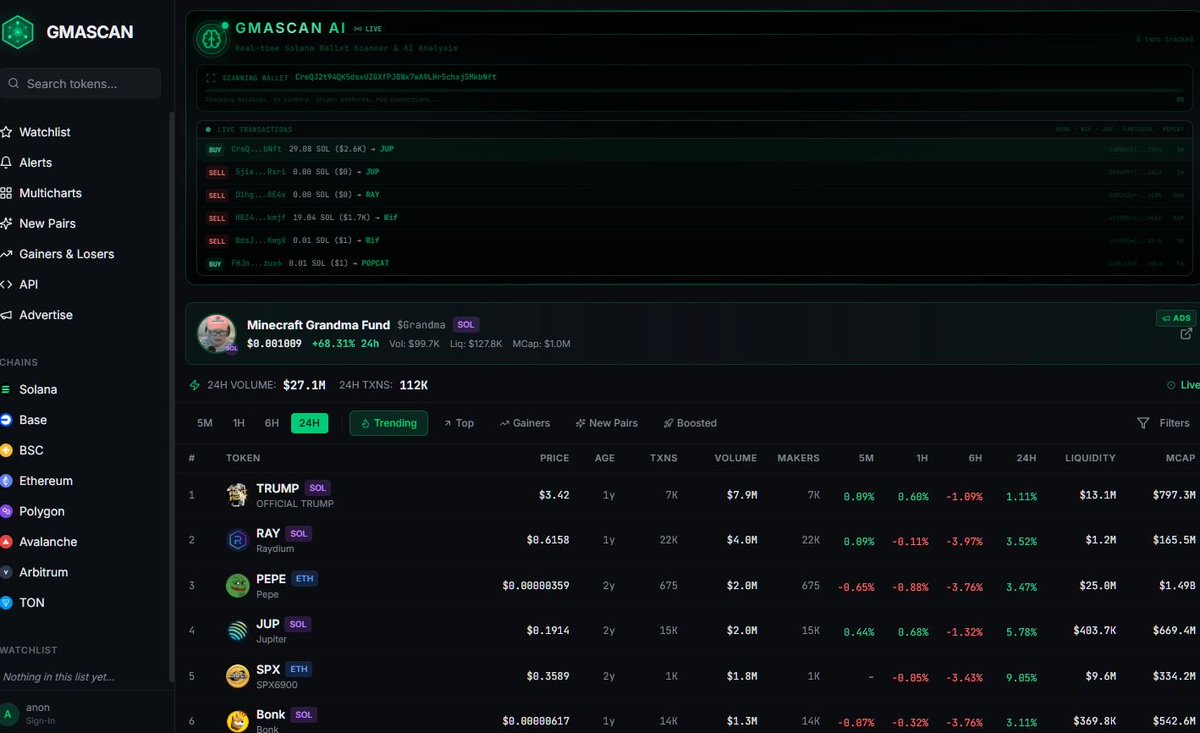Click the Live status indicator
The width and height of the screenshot is (1200, 733).
click(x=1182, y=385)
